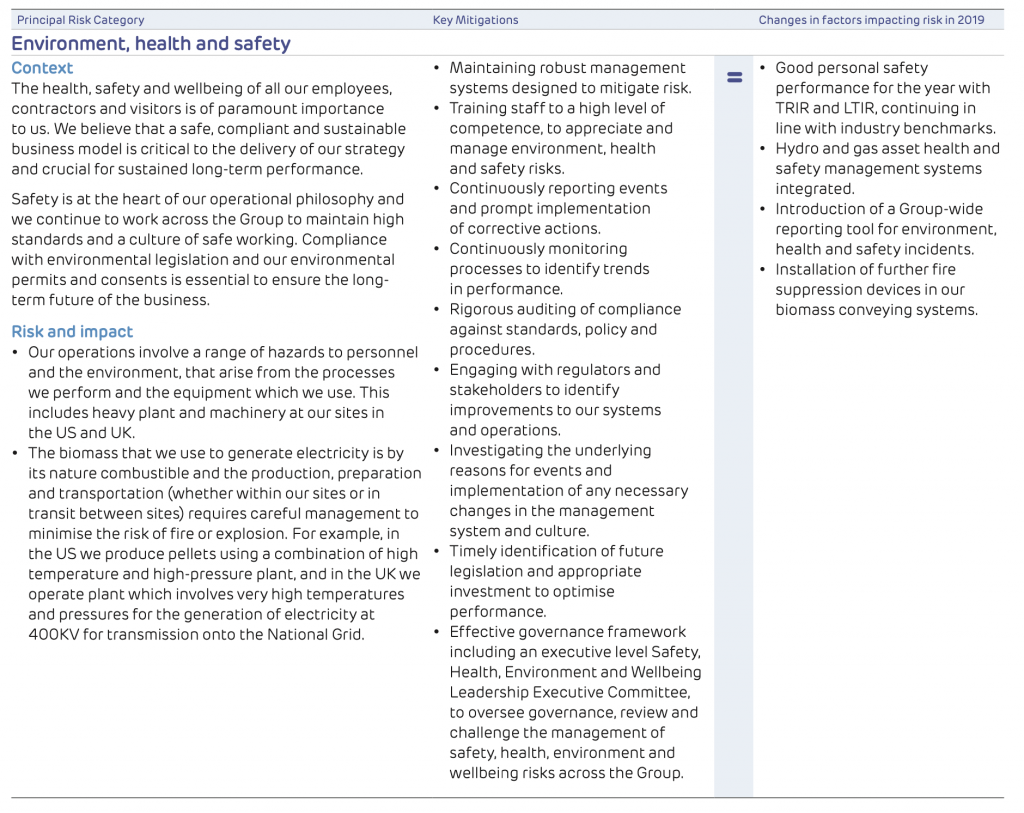Screen dimensions: 1024x813
Task: Click the 'Principal Risk Category' column header
Action: click(x=80, y=20)
